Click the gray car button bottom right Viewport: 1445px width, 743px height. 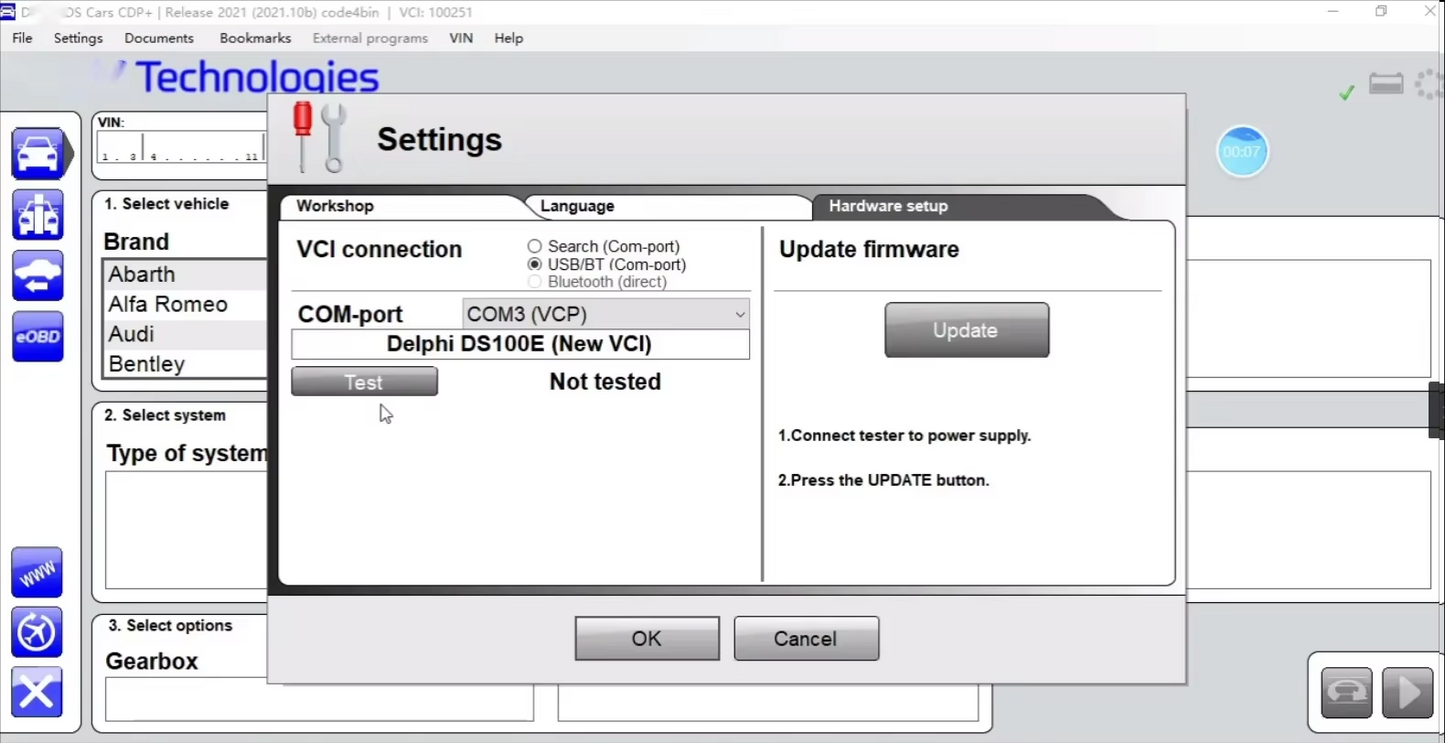tap(1346, 692)
